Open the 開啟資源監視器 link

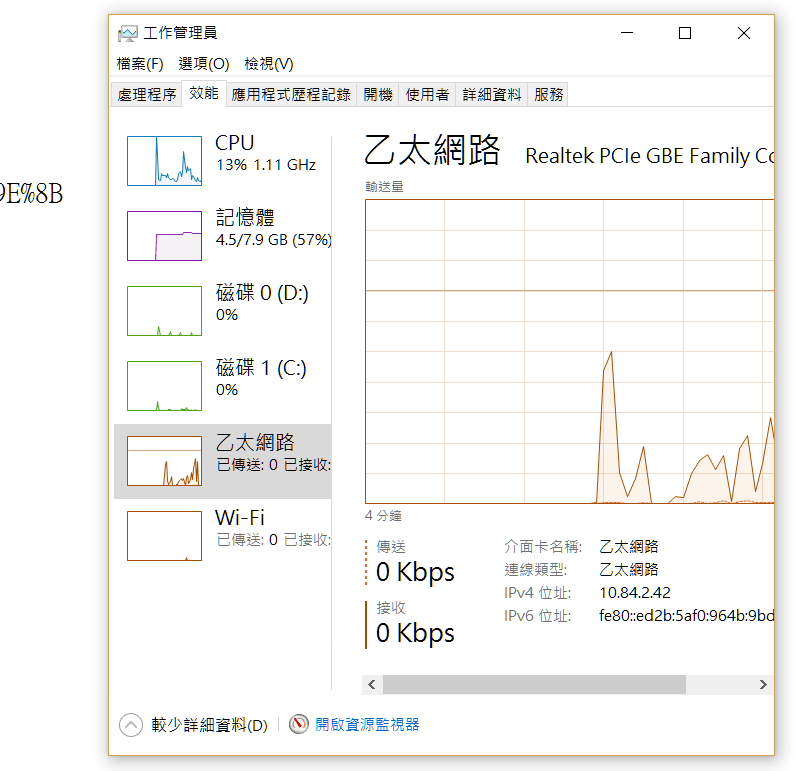(367, 724)
